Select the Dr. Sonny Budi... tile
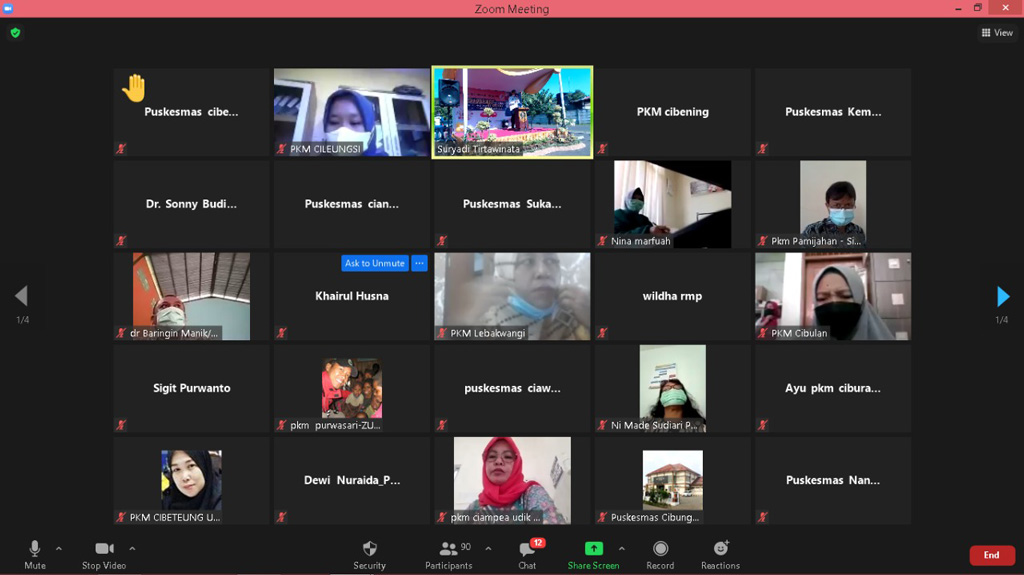 pos(191,205)
